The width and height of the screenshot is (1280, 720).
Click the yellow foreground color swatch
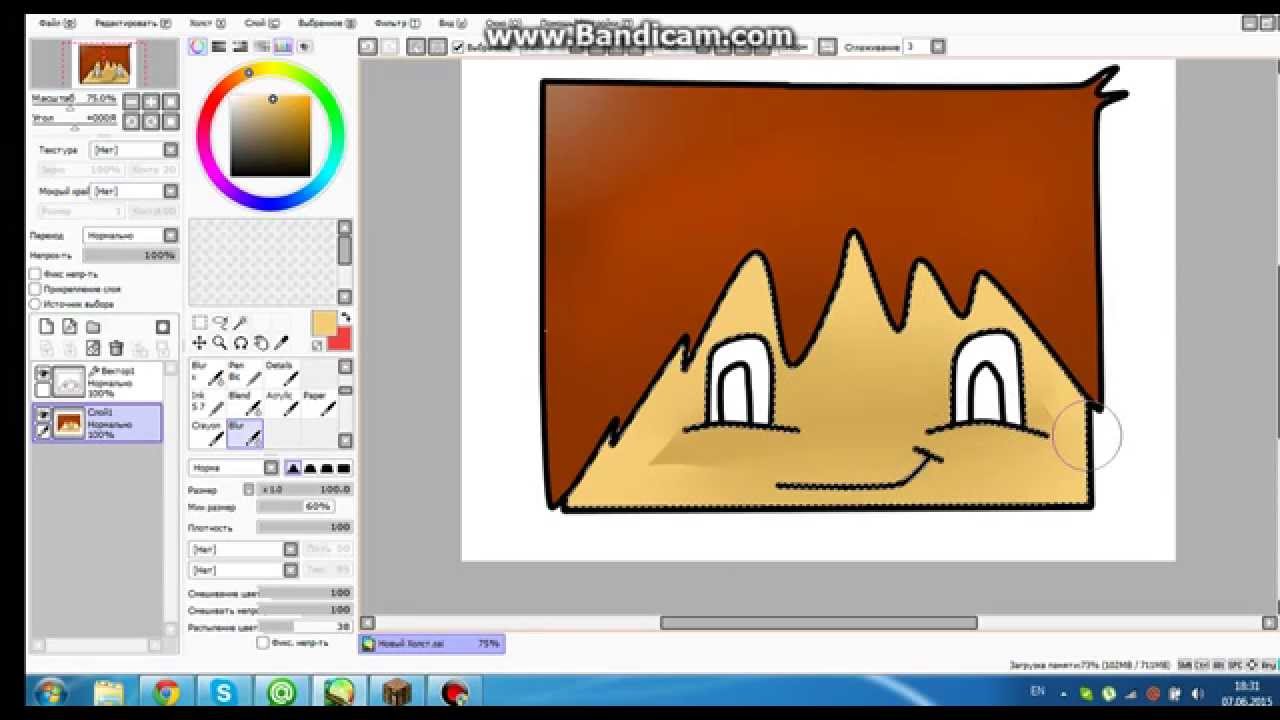324,323
